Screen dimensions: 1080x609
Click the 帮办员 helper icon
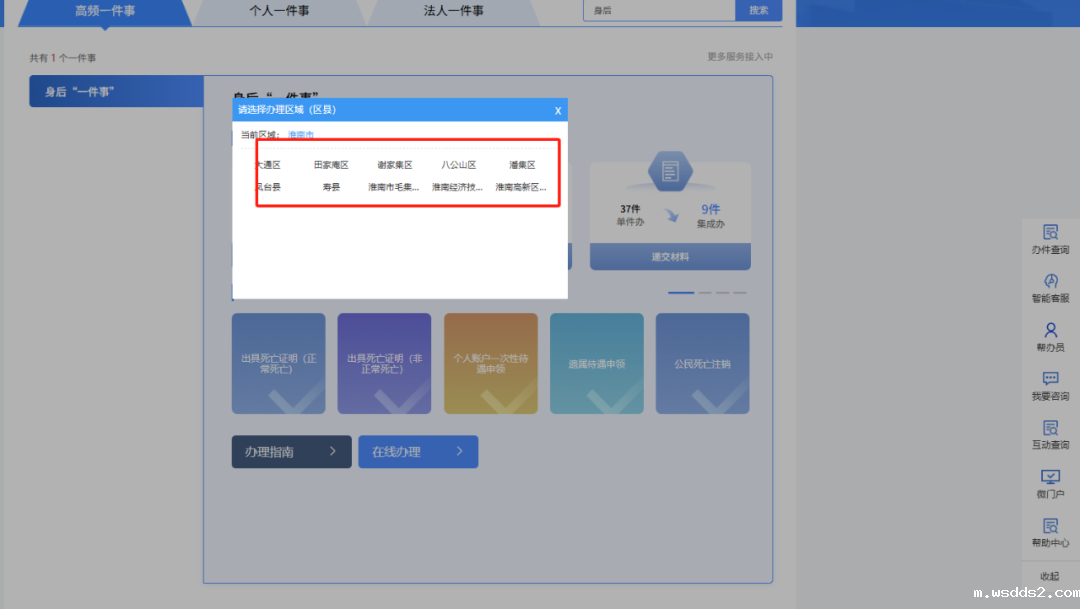[x=1050, y=336]
